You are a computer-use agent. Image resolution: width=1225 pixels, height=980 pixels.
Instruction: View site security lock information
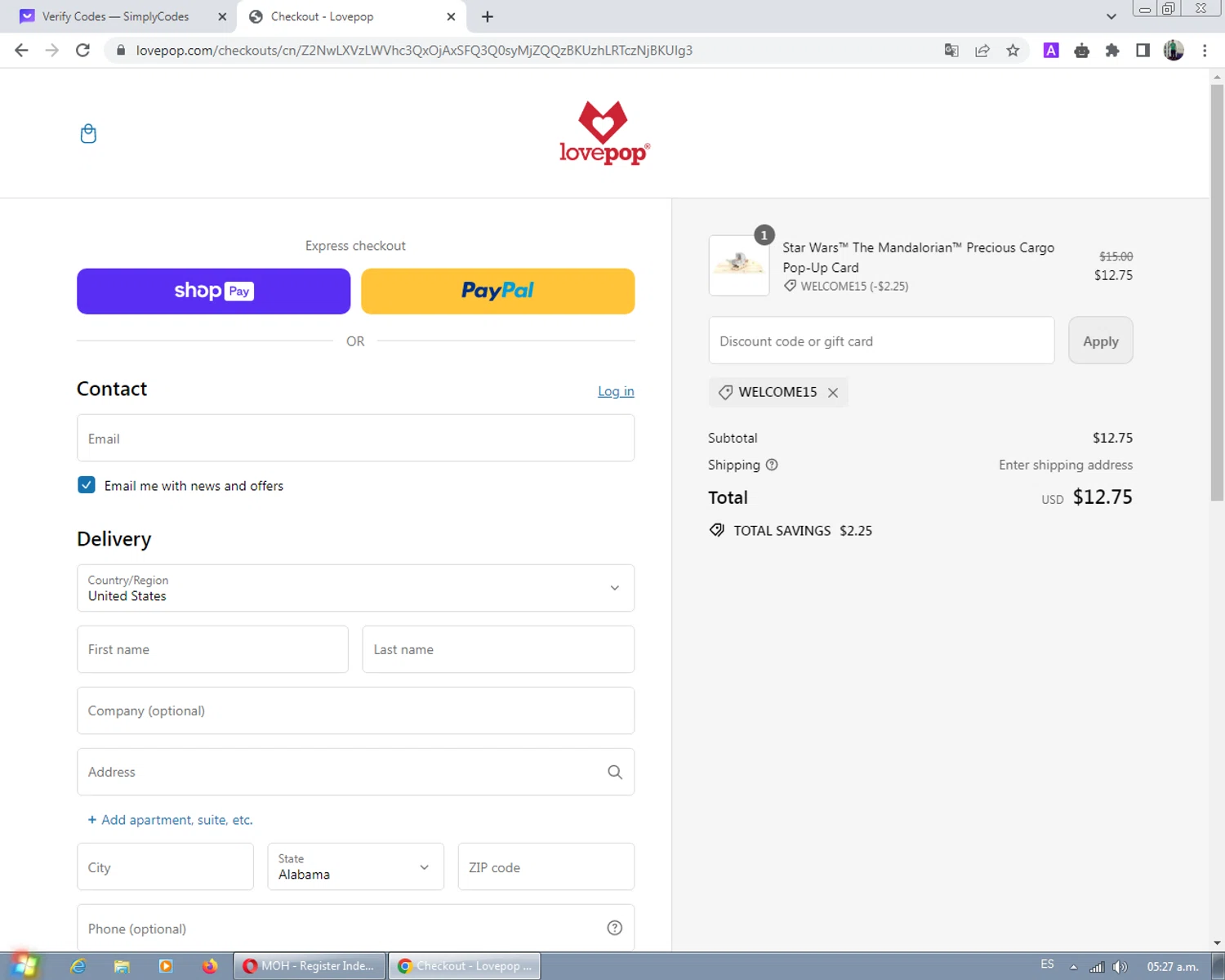coord(121,51)
